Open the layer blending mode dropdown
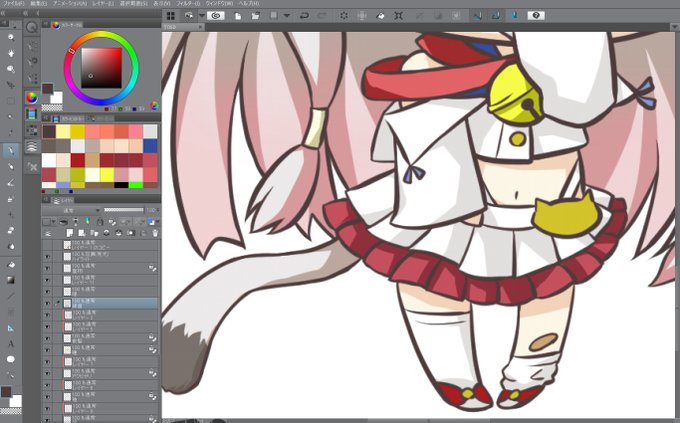The height and width of the screenshot is (423, 680). click(72, 210)
